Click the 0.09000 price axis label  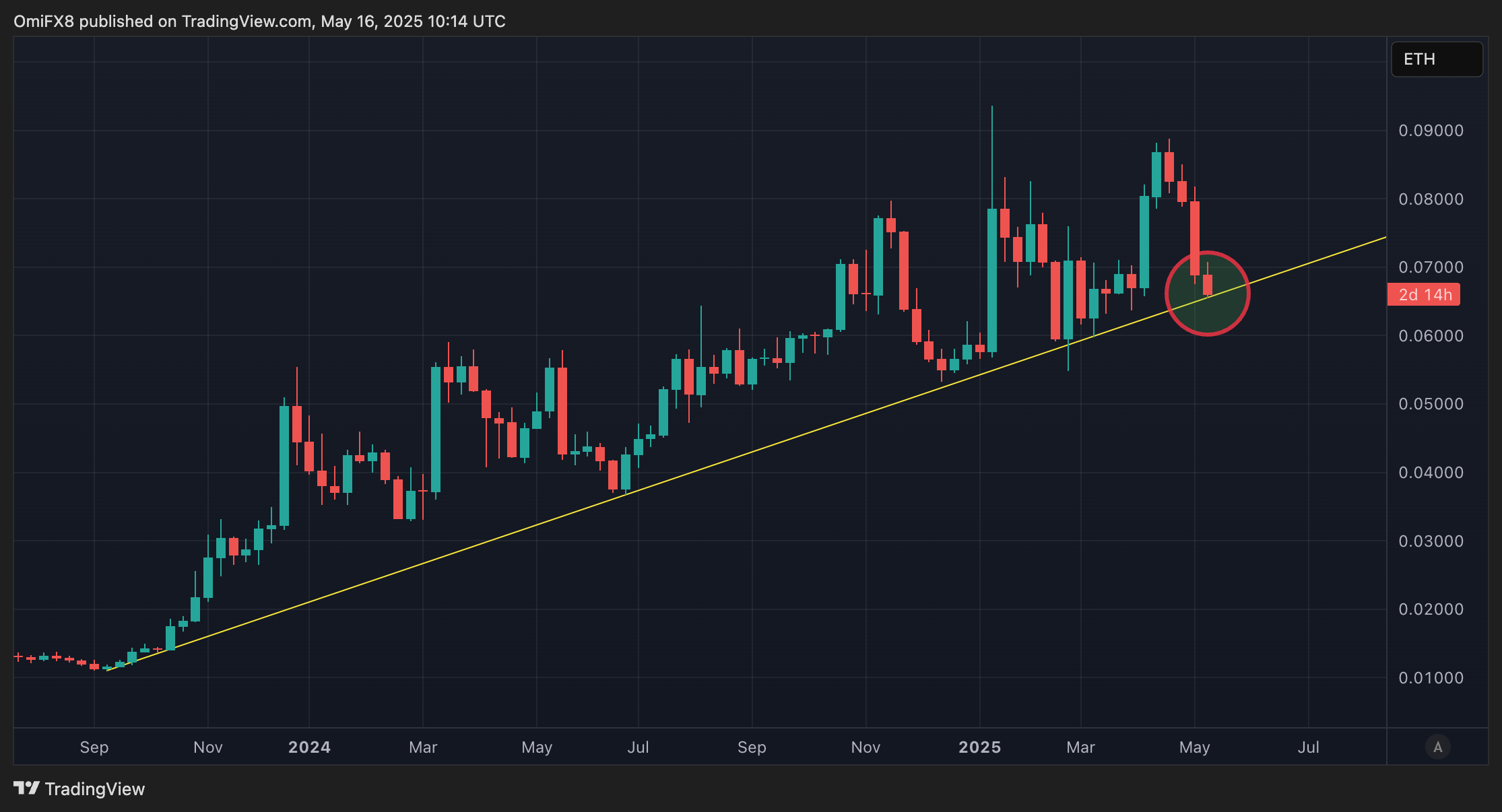pyautogui.click(x=1431, y=131)
